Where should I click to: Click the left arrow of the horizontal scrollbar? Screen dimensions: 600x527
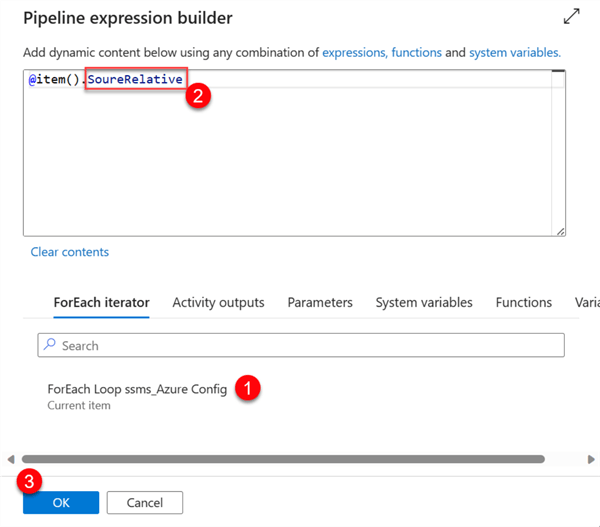pos(11,459)
